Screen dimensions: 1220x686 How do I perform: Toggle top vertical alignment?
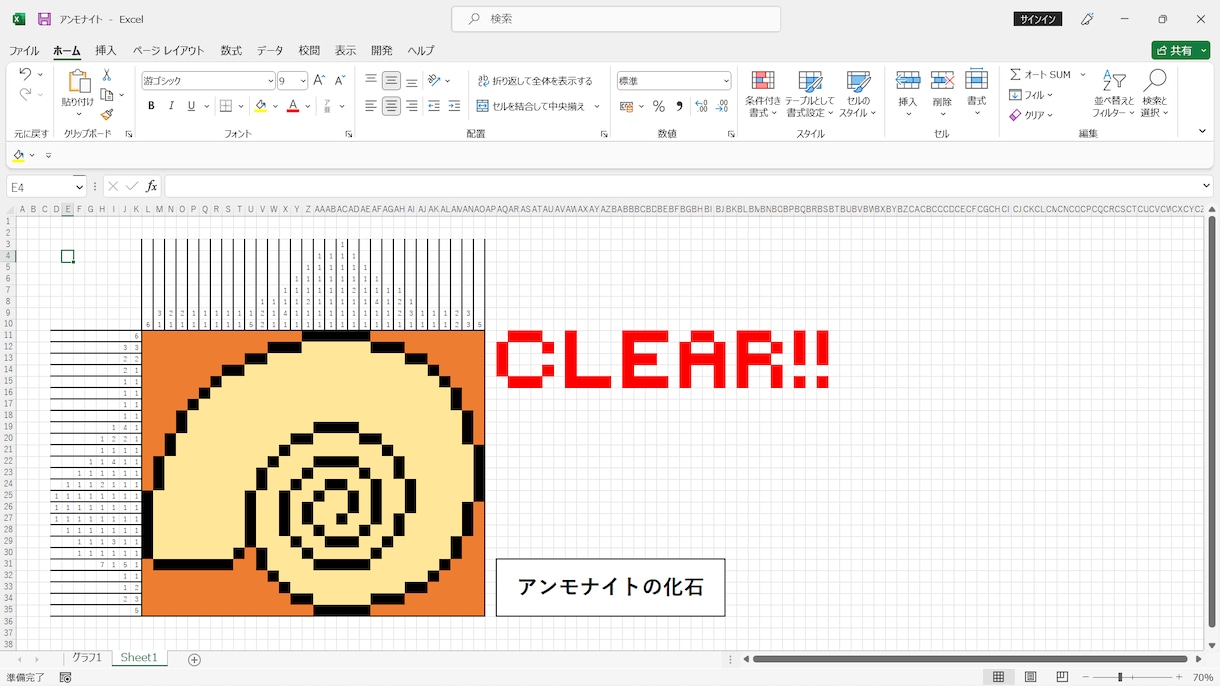371,81
